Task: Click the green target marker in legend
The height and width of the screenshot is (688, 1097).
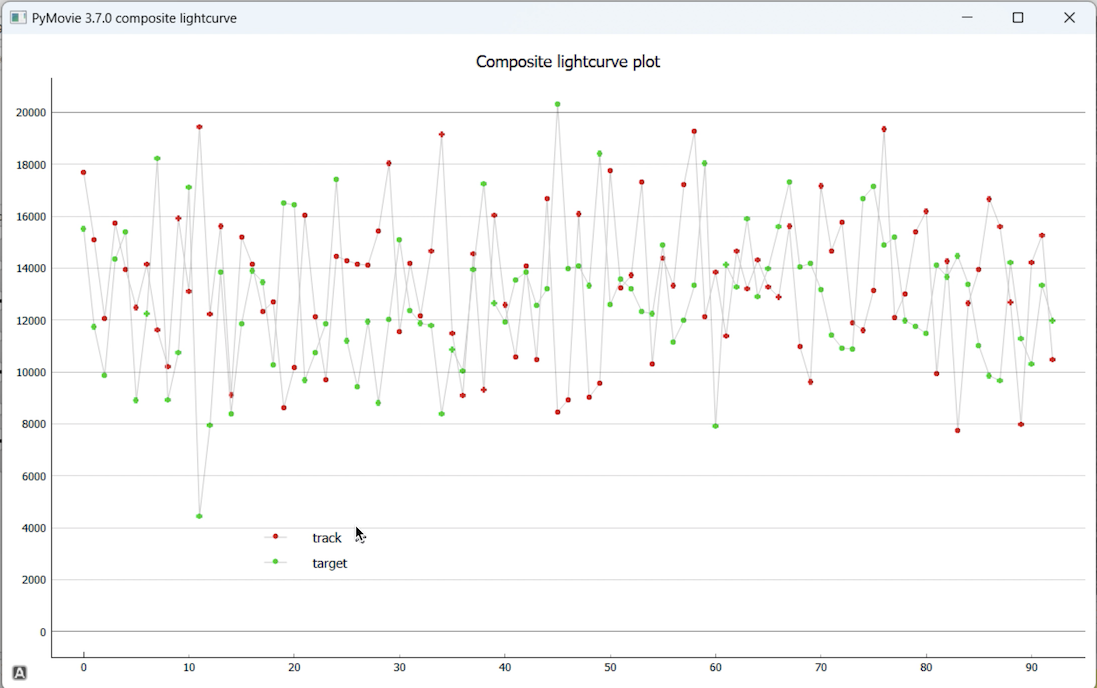Action: [276, 562]
